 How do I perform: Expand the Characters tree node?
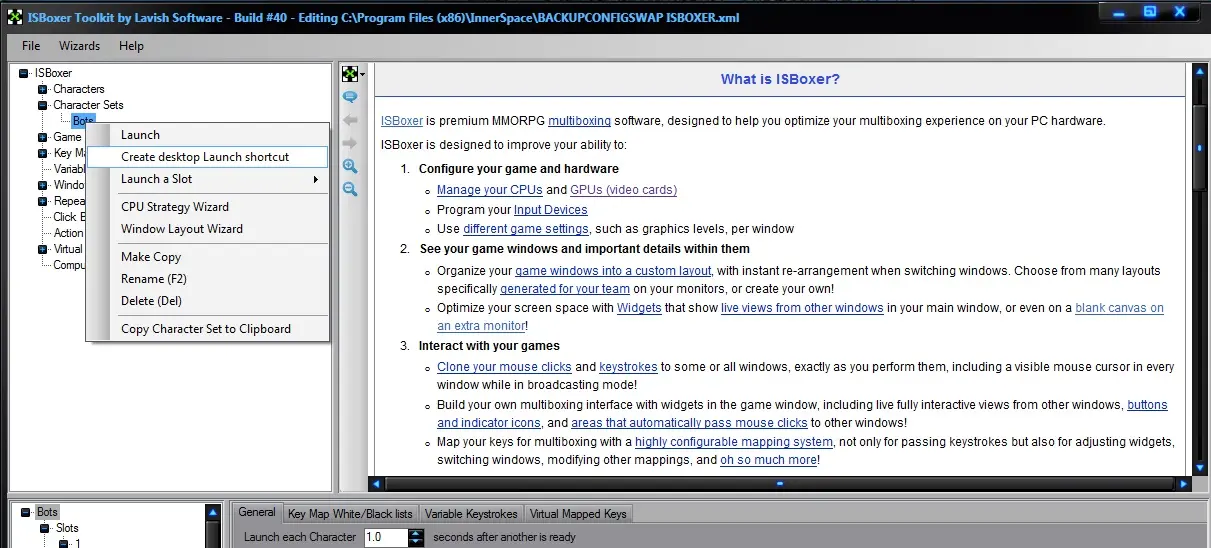click(43, 89)
